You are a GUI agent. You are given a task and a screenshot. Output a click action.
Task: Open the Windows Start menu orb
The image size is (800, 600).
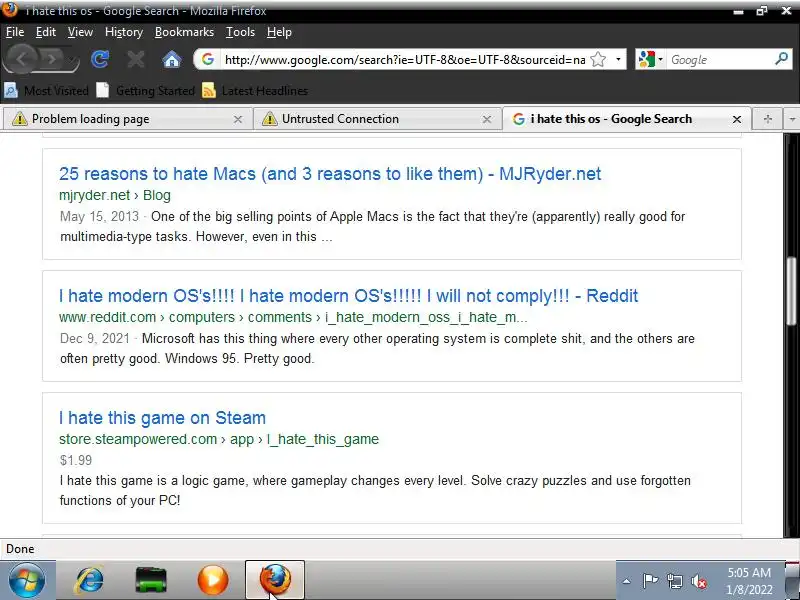27,580
